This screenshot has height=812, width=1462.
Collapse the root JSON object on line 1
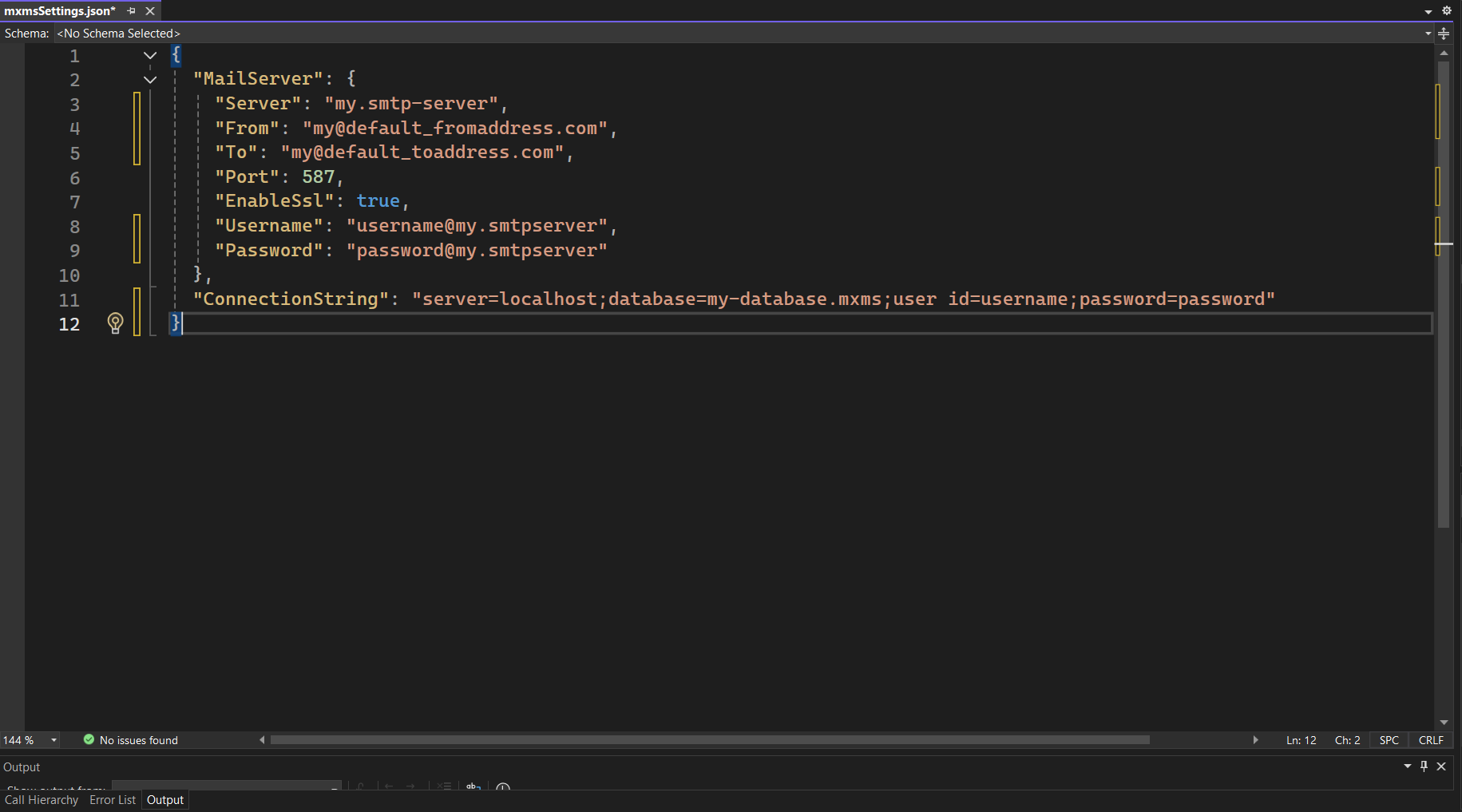pos(150,55)
